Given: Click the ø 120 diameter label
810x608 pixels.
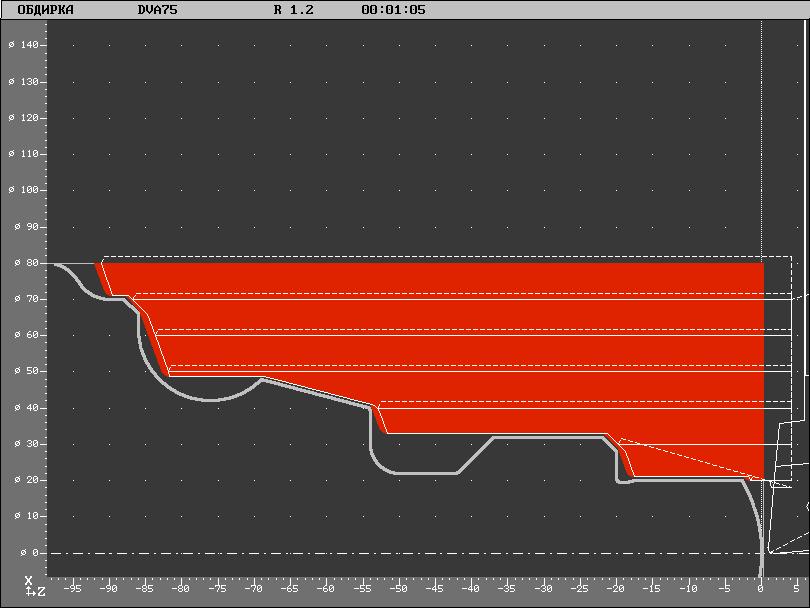Looking at the screenshot, I should point(24,118).
